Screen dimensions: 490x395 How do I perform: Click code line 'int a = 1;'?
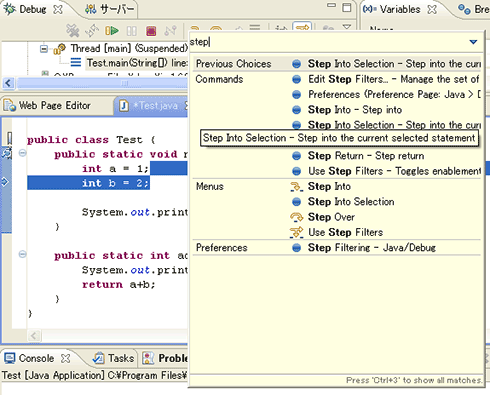pos(115,169)
